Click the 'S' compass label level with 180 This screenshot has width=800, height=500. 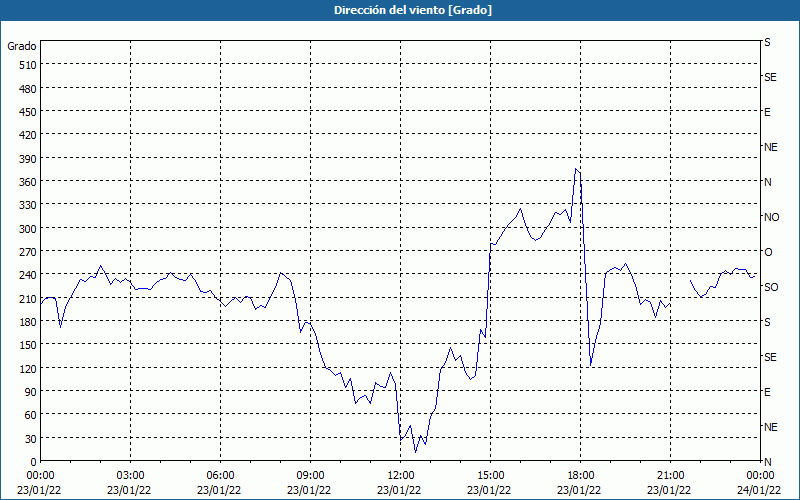[767, 322]
